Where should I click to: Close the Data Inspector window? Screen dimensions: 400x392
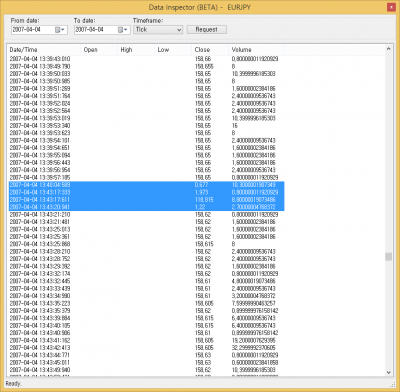click(x=391, y=7)
